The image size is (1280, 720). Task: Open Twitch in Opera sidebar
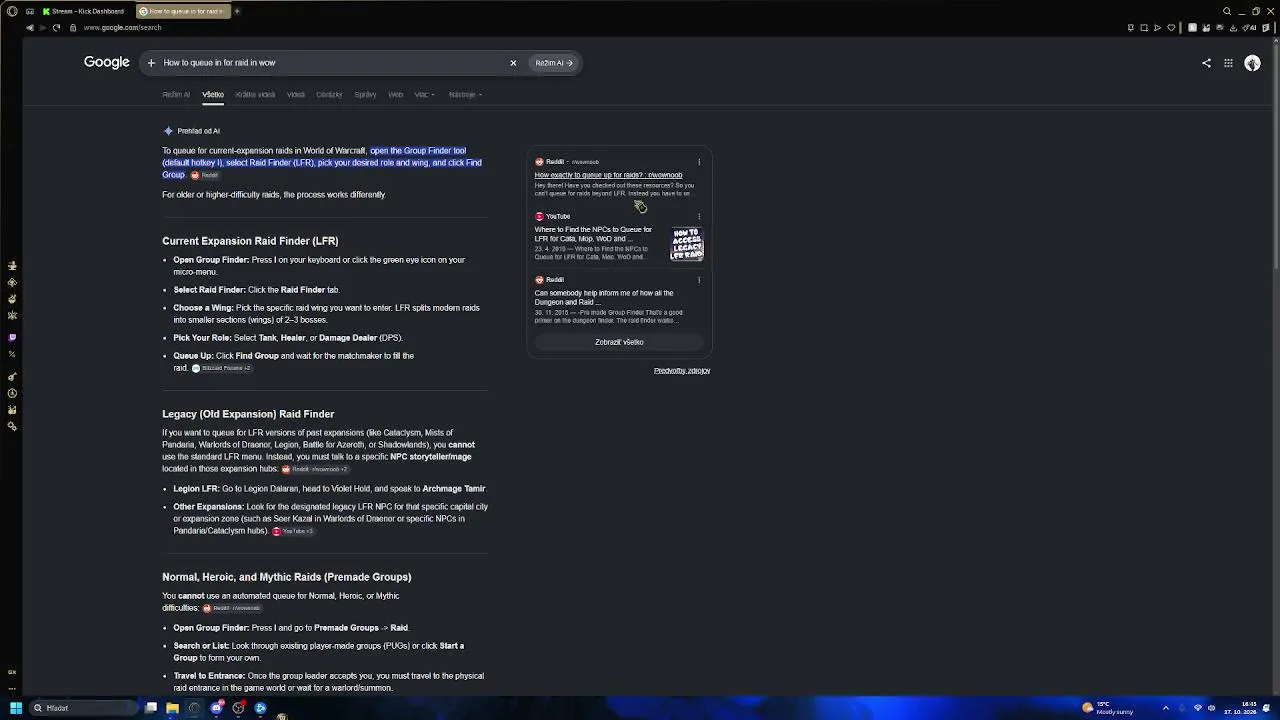pos(12,338)
